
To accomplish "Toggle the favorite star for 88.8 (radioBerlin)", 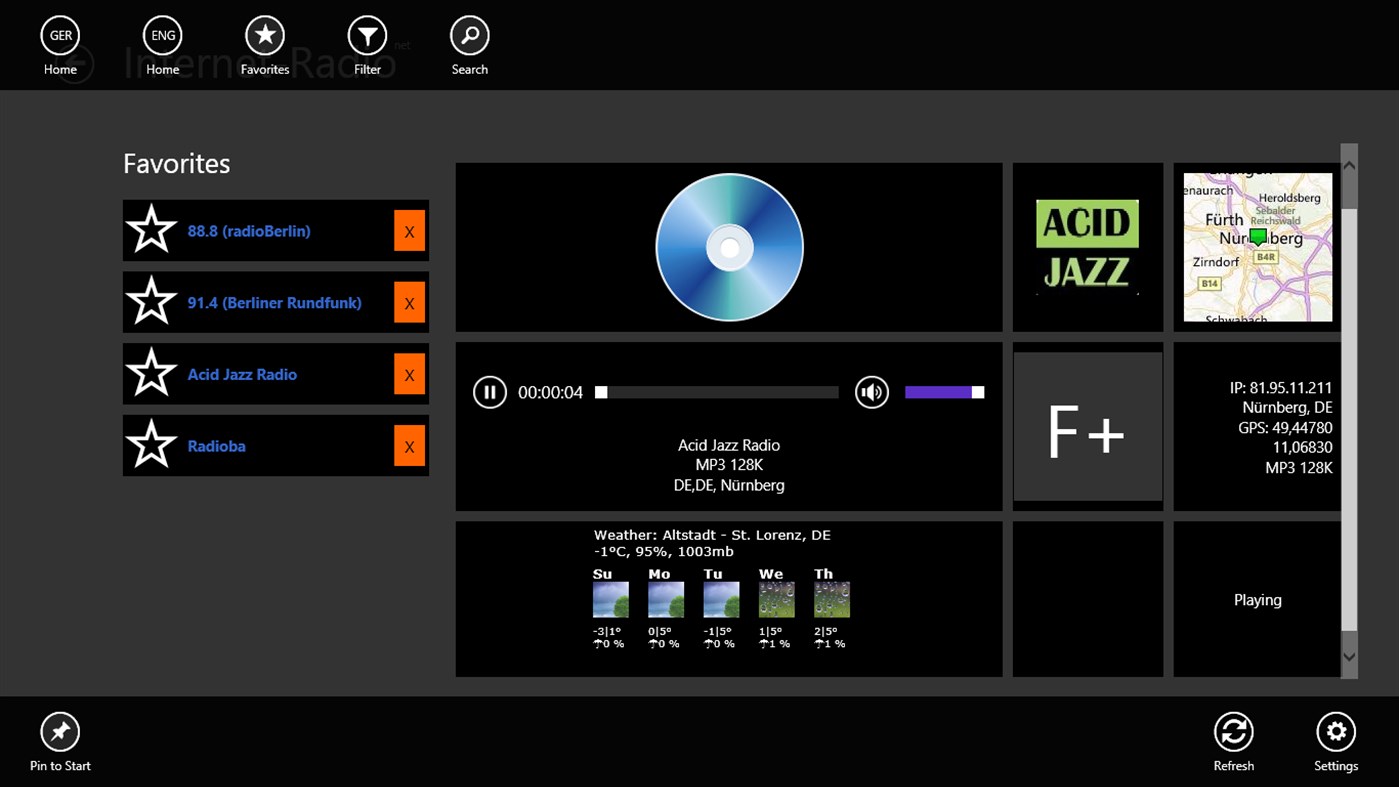I will [x=150, y=229].
